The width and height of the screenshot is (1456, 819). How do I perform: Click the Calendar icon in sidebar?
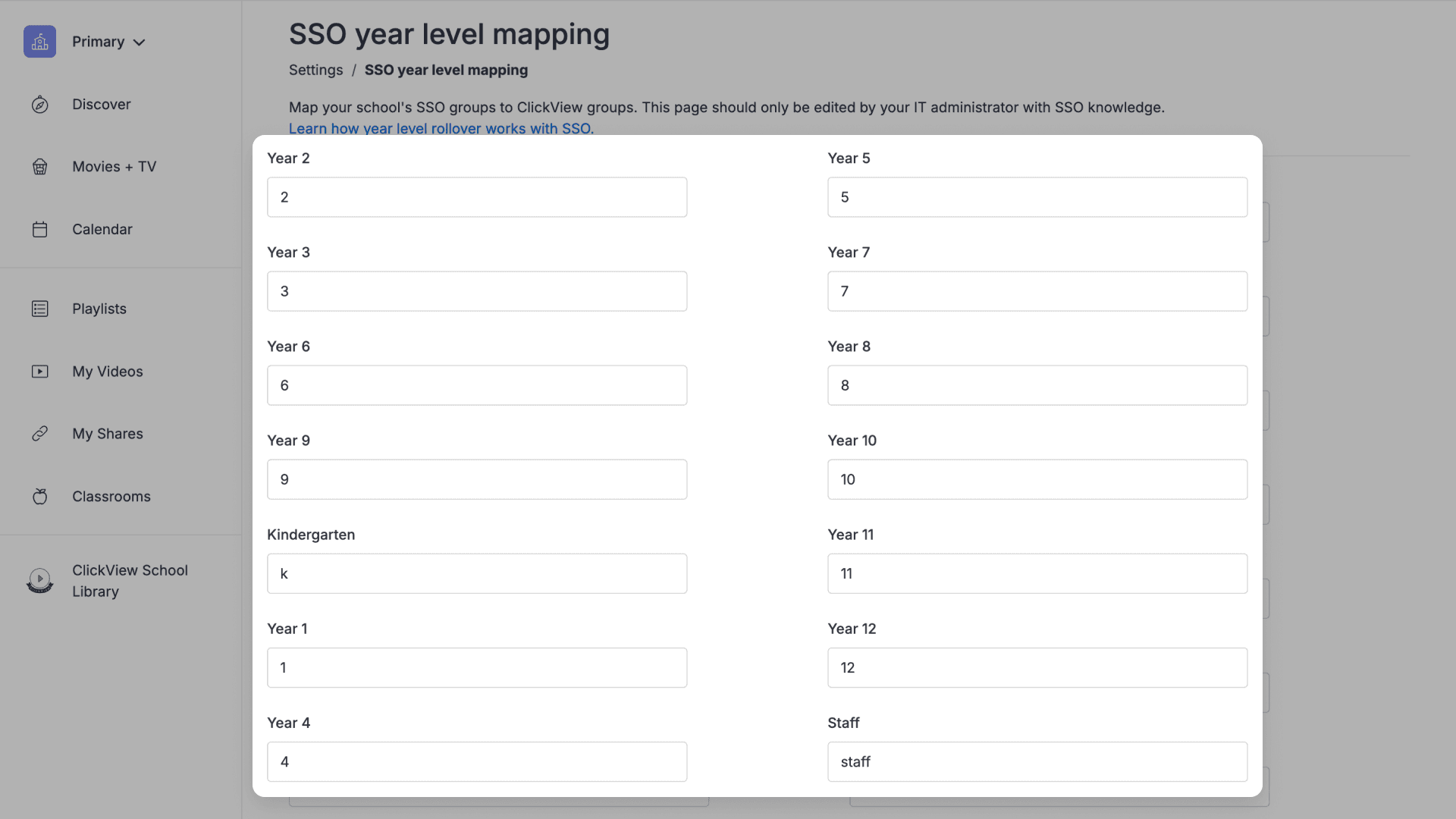pyautogui.click(x=40, y=229)
